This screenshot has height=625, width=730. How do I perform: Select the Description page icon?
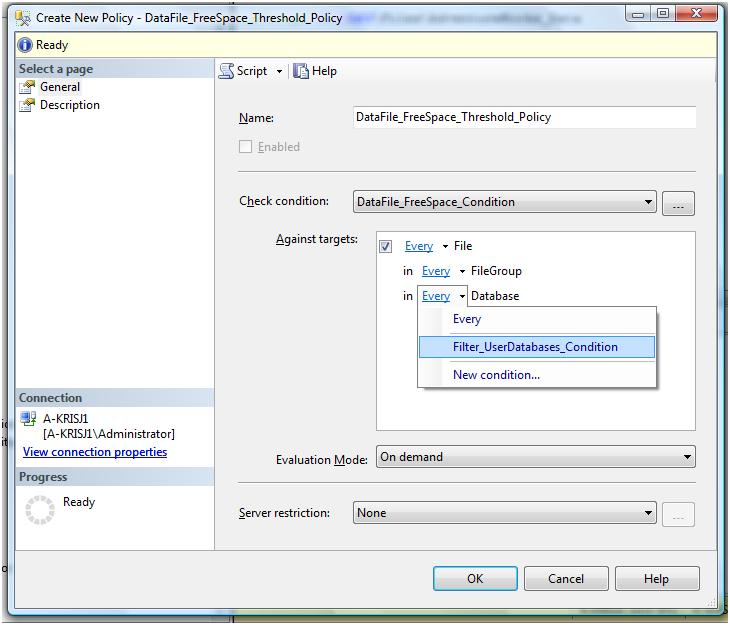point(27,105)
